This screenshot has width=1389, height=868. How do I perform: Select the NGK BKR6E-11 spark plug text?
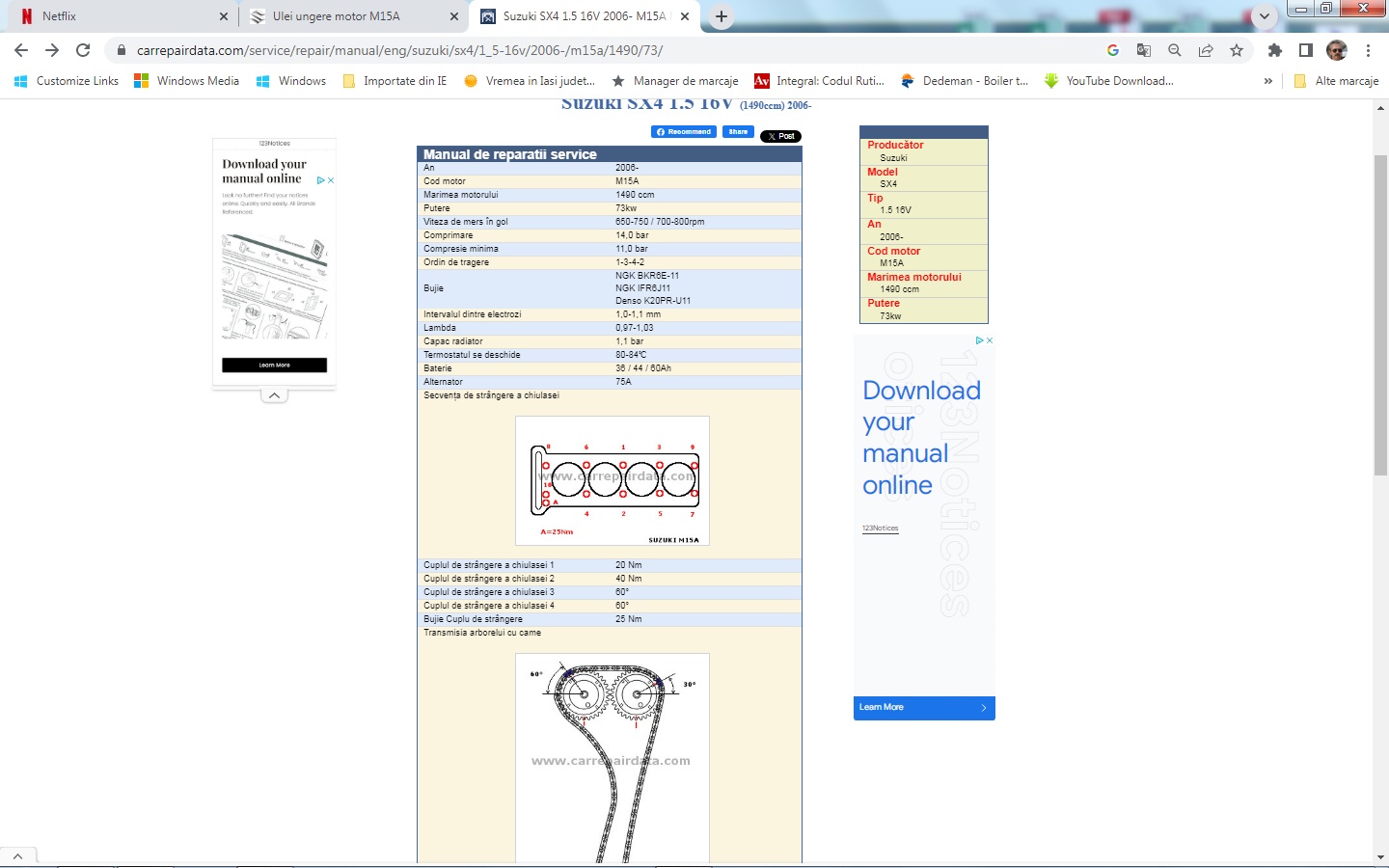647,276
